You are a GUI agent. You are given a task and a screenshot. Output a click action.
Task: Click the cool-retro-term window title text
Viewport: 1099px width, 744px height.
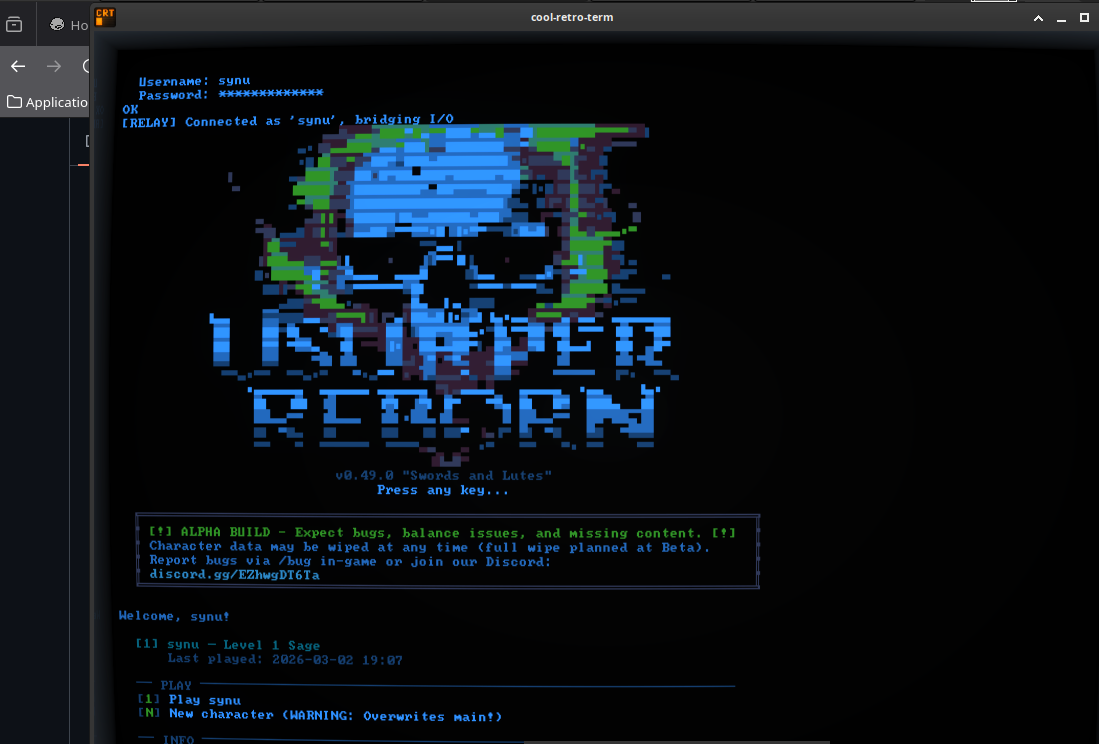tap(571, 17)
